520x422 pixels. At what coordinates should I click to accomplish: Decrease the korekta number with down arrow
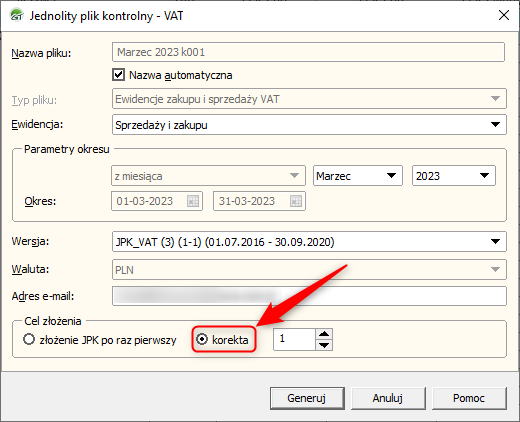(324, 345)
